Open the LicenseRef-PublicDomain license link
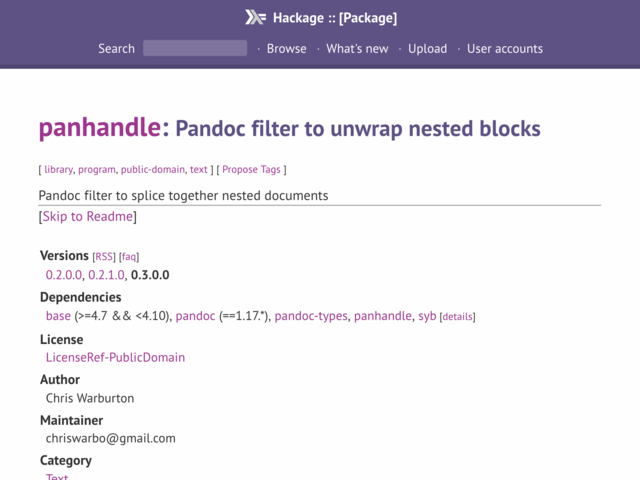Viewport: 640px width, 480px height. (115, 358)
